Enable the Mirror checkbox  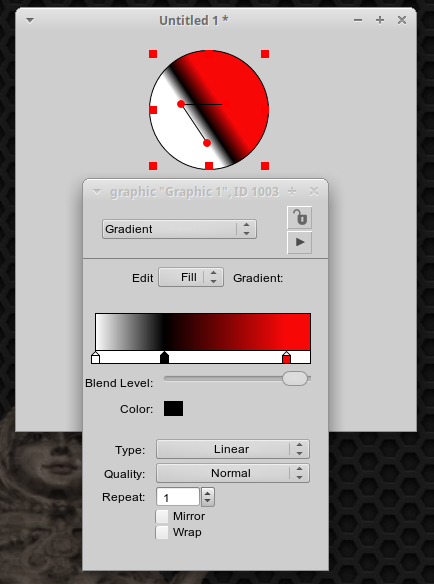(162, 517)
